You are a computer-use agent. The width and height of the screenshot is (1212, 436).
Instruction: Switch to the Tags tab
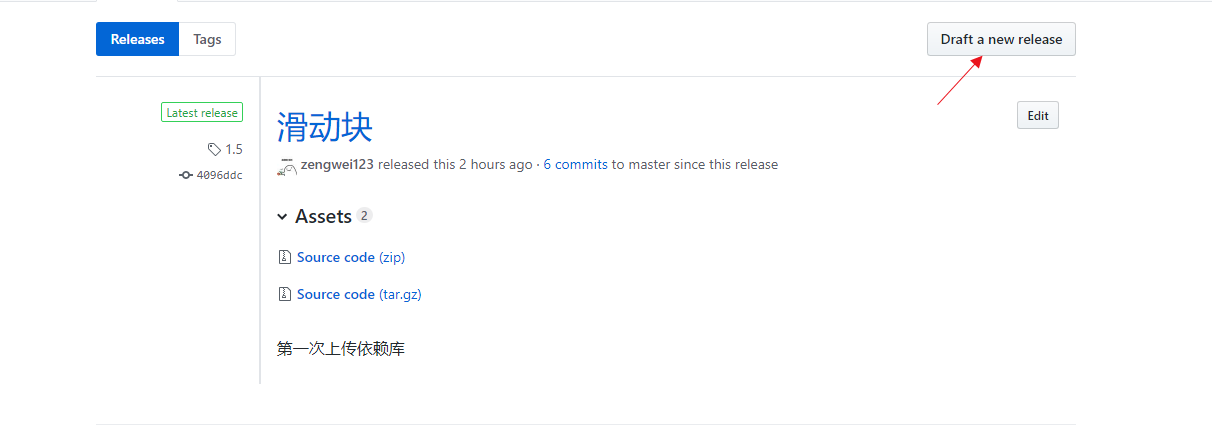pos(207,39)
